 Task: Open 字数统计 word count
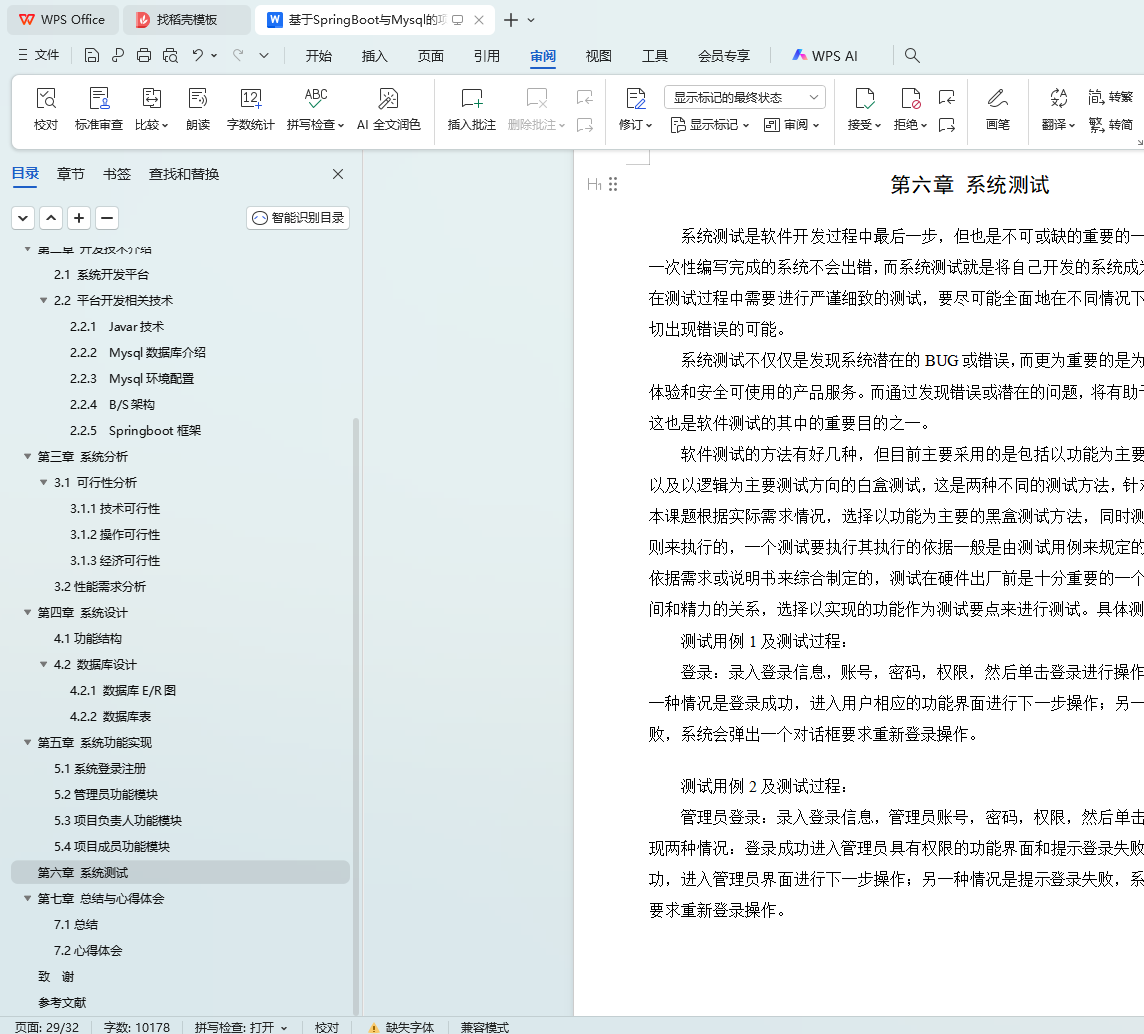(x=250, y=109)
